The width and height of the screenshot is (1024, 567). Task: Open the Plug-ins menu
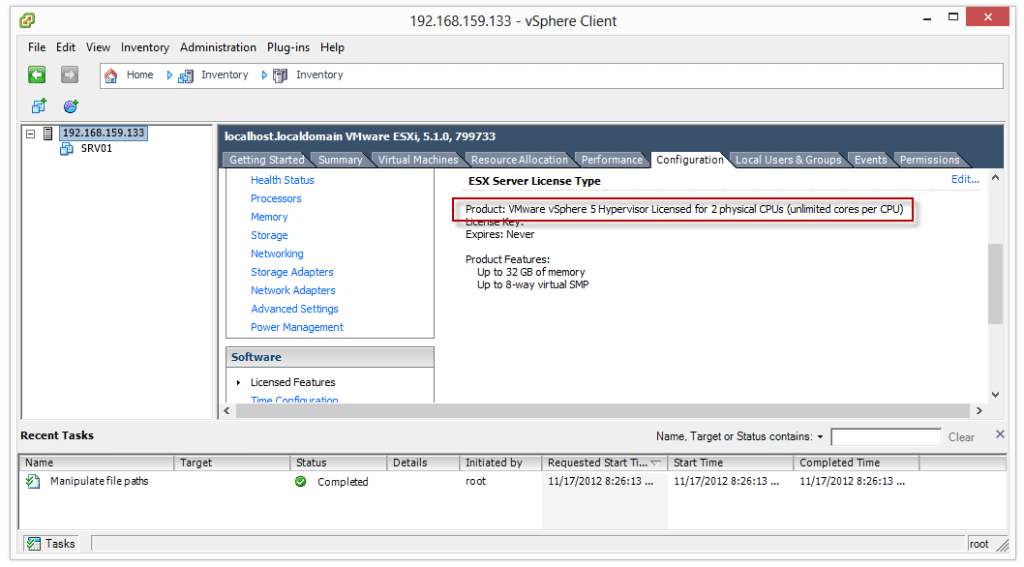[289, 47]
